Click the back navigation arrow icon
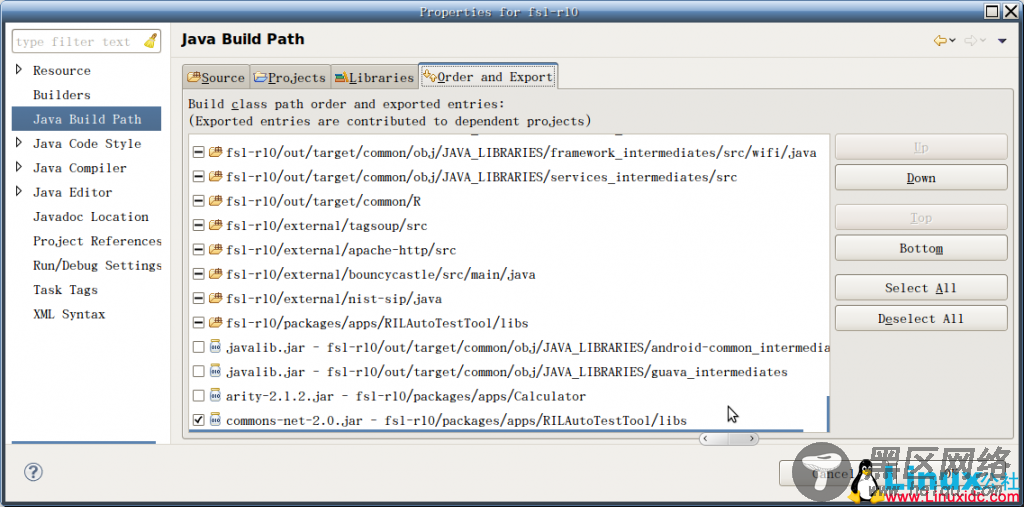The height and width of the screenshot is (507, 1024). tap(940, 41)
